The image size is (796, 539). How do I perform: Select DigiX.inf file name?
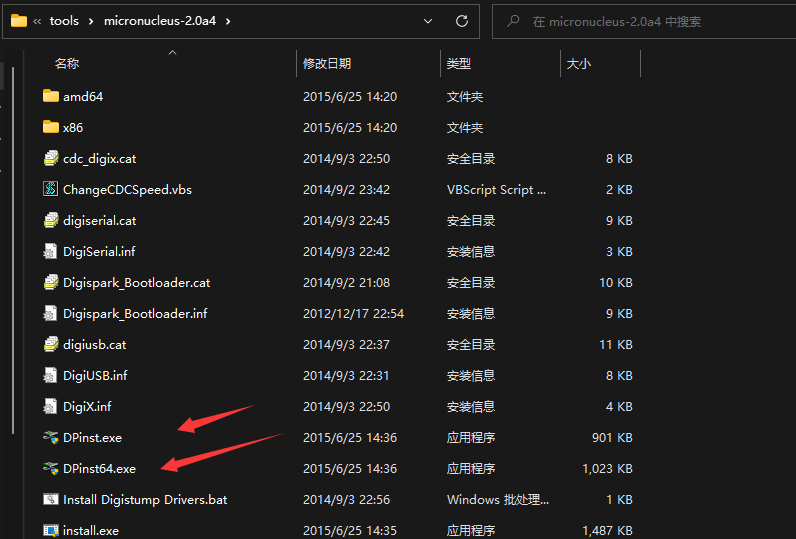pos(87,407)
